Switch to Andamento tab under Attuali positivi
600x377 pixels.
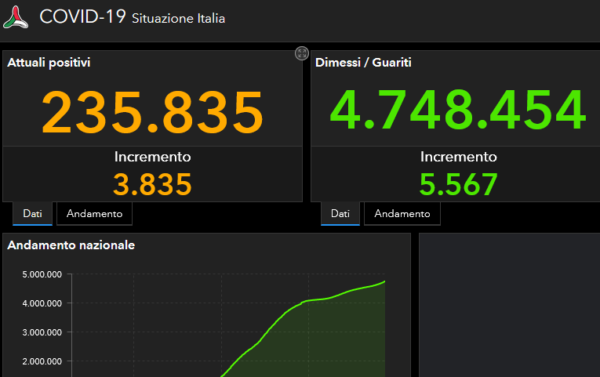[x=95, y=214]
